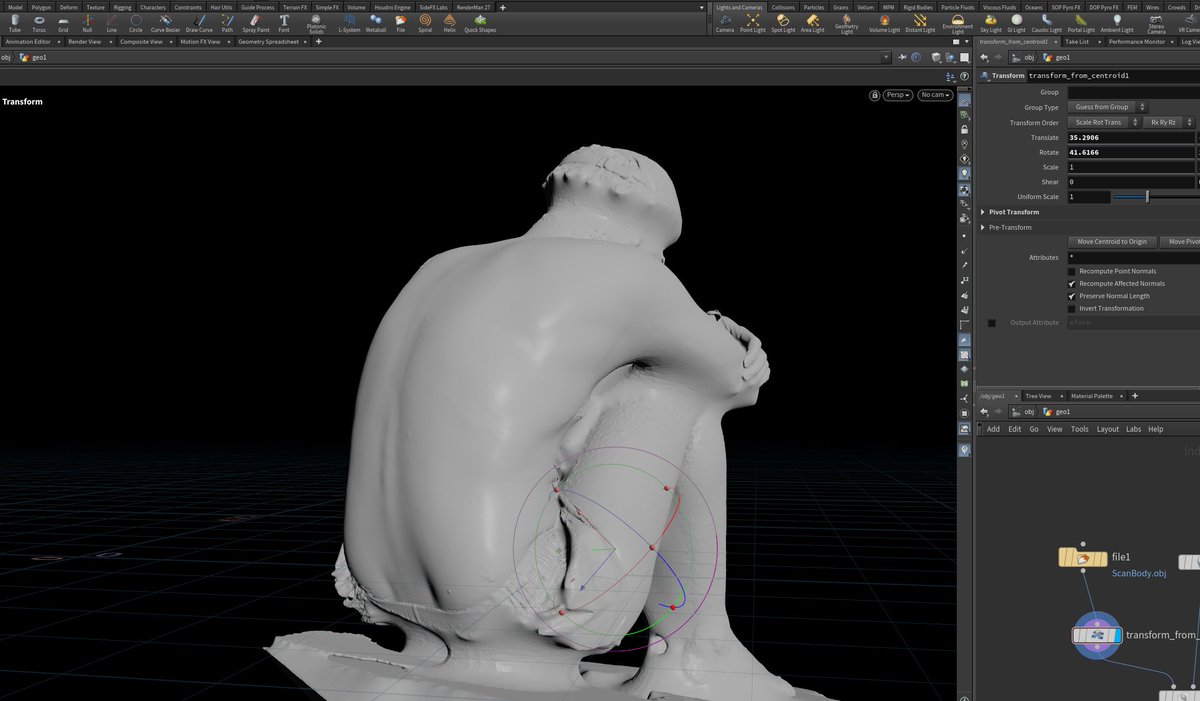Switch to the Deform shelf tab

[x=68, y=7]
